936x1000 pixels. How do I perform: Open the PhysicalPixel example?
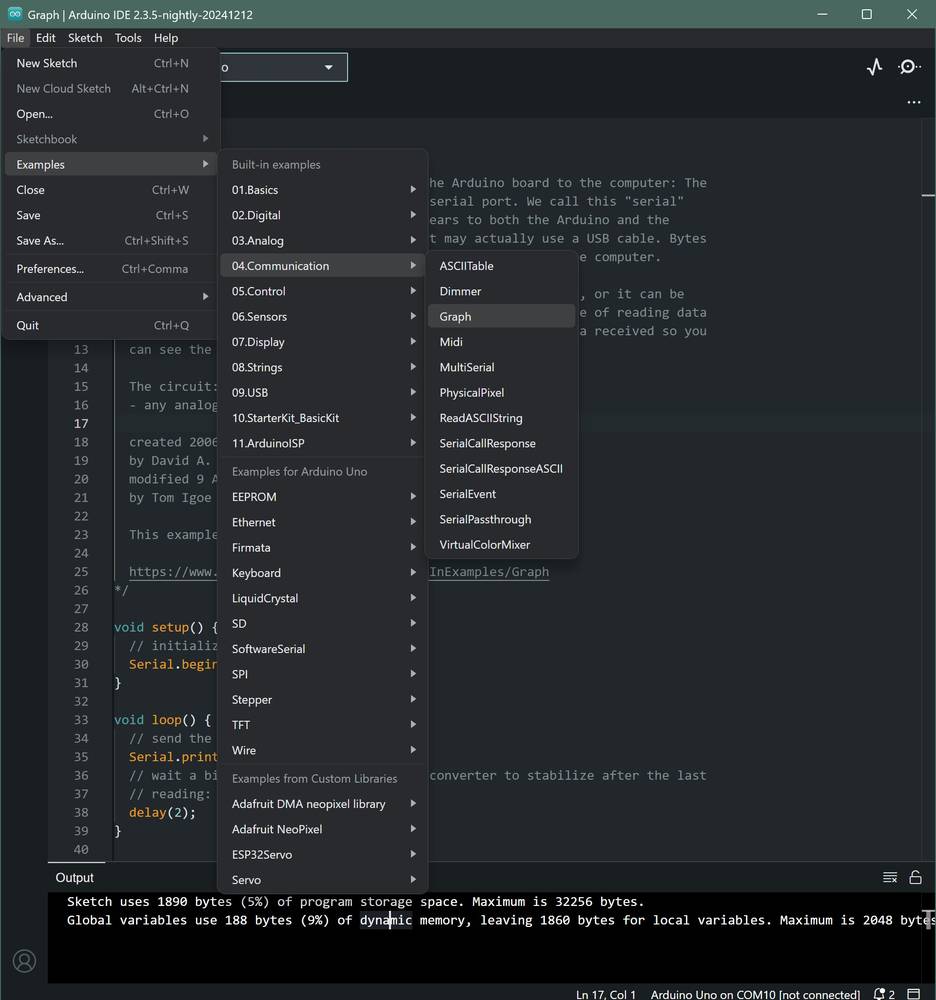502,392
